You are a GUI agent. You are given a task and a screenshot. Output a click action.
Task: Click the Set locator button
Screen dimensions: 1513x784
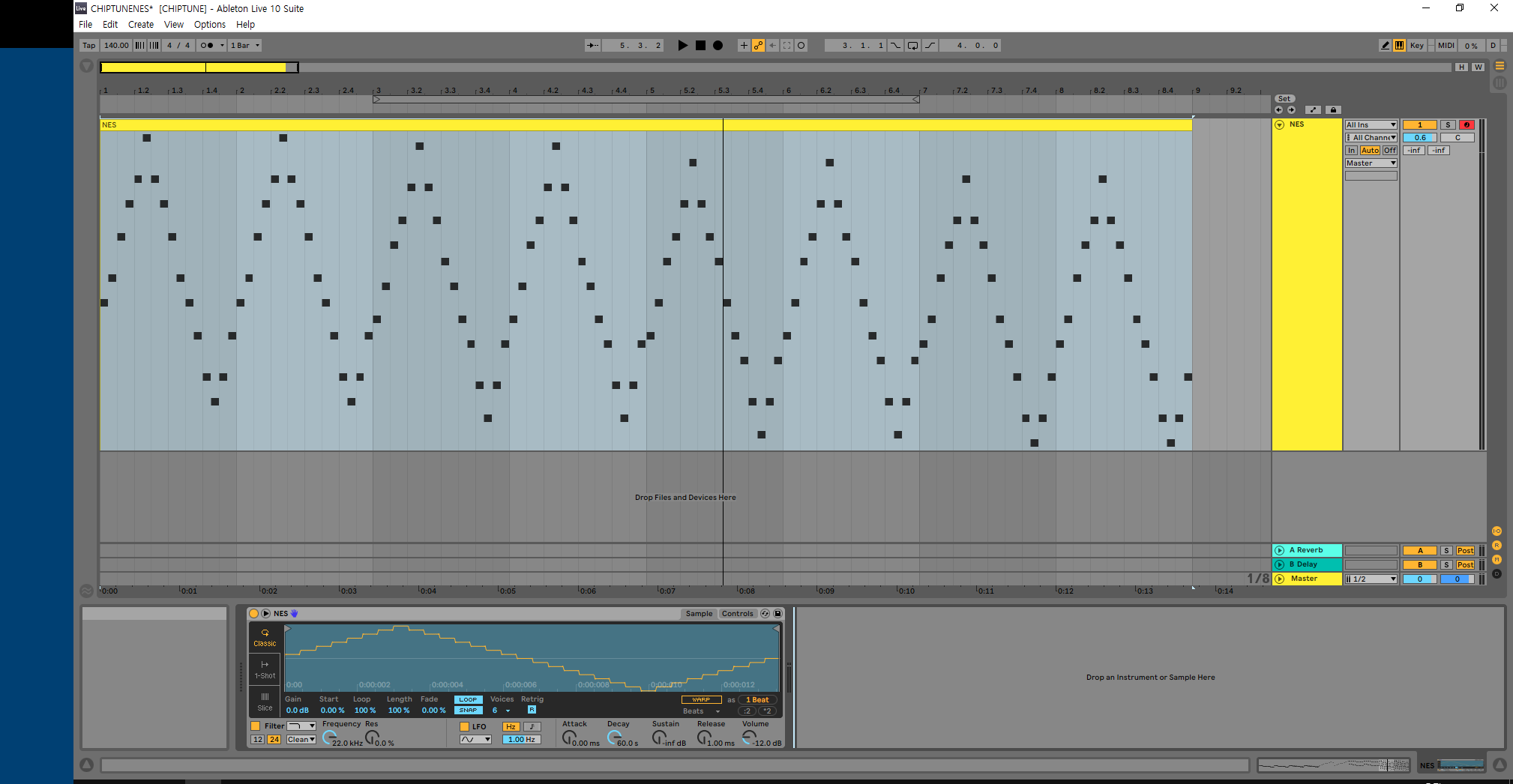click(1284, 99)
